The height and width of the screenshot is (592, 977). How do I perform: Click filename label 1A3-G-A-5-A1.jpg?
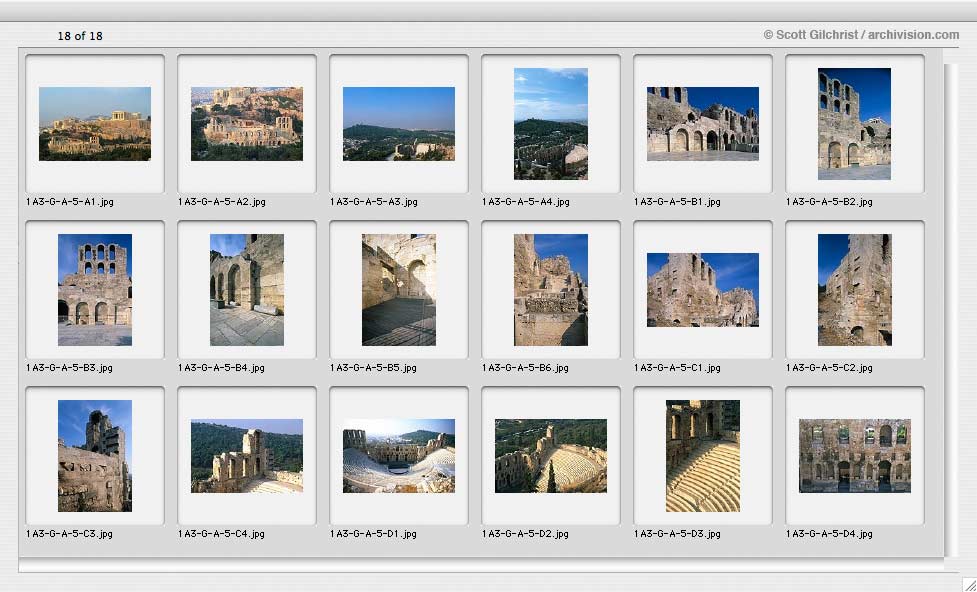tap(70, 202)
